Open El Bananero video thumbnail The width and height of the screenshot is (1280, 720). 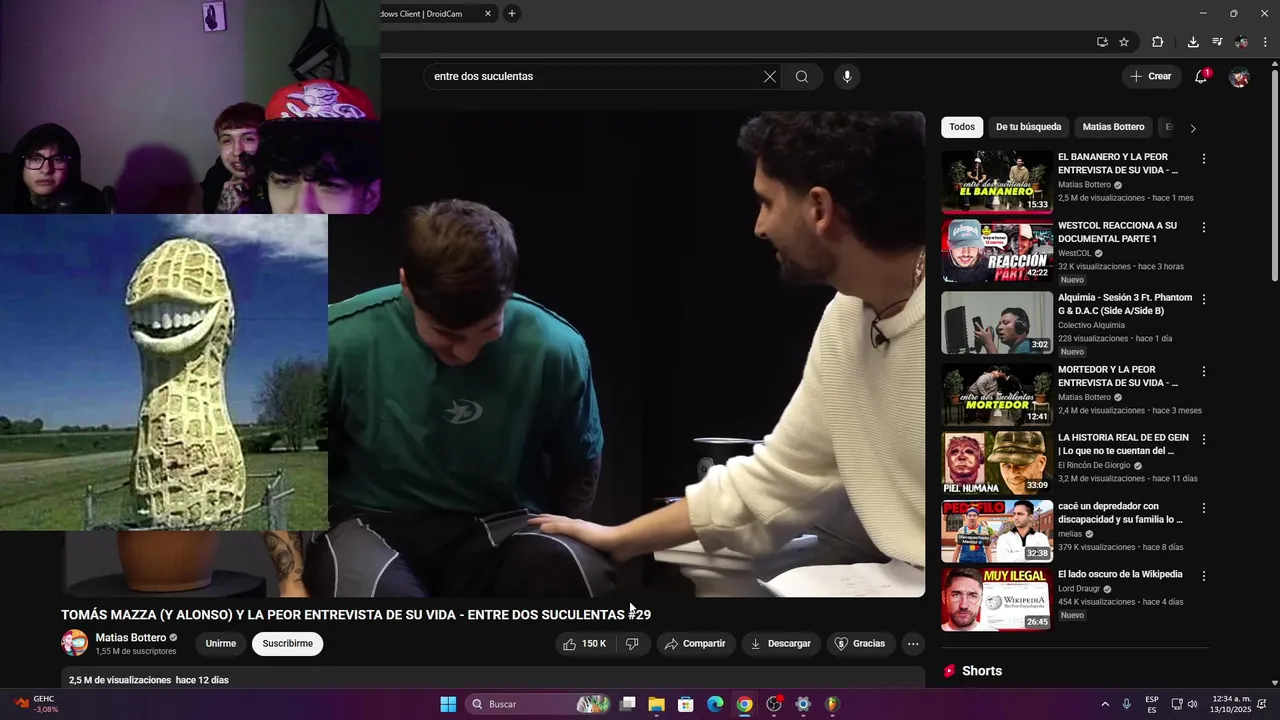tap(997, 182)
